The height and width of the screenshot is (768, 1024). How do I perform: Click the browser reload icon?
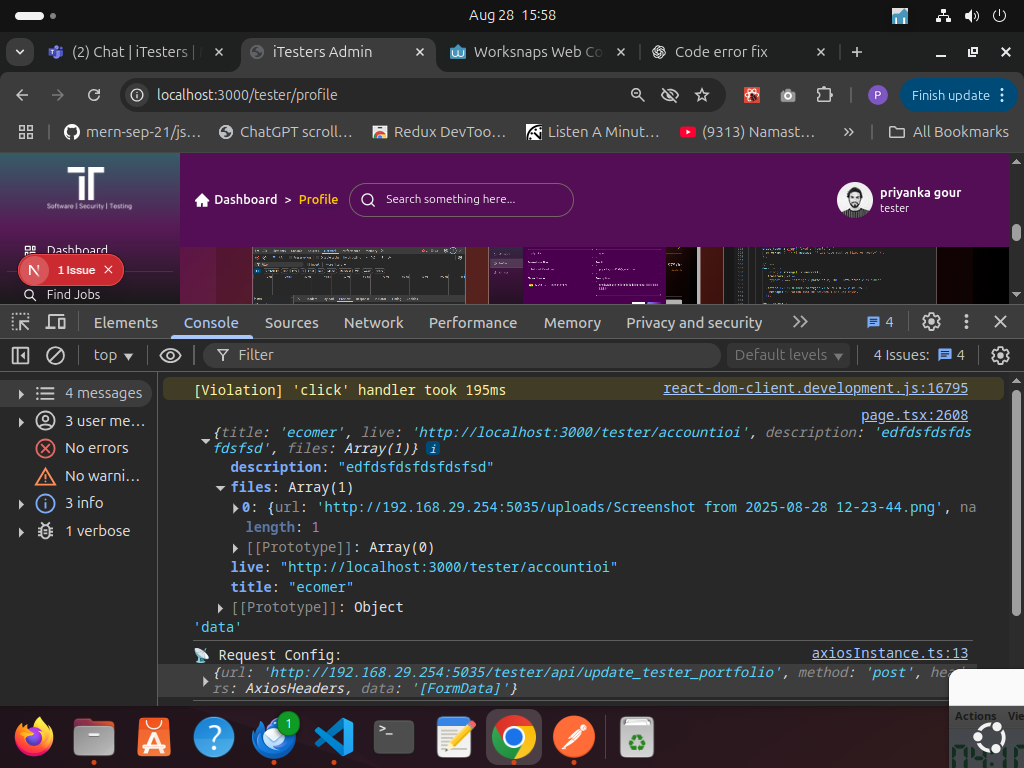coord(94,95)
